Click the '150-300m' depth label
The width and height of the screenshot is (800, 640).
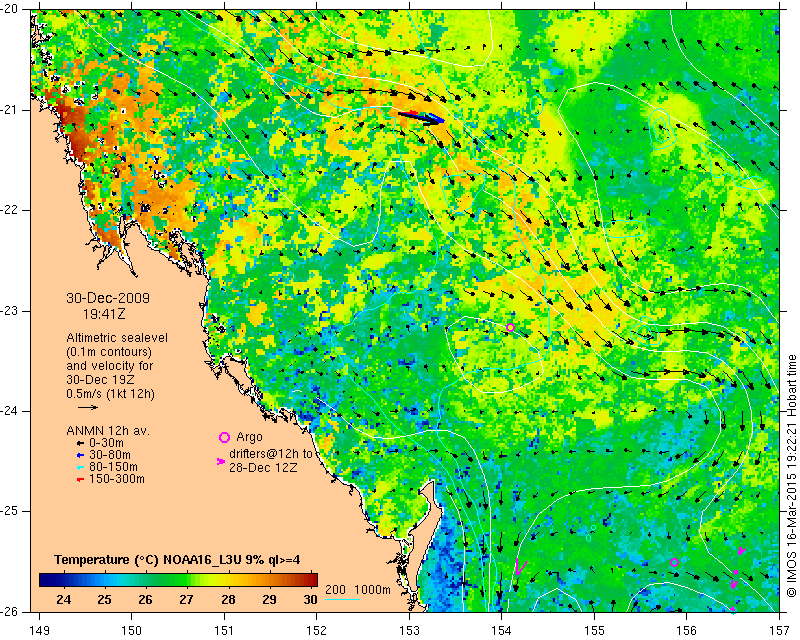117,479
